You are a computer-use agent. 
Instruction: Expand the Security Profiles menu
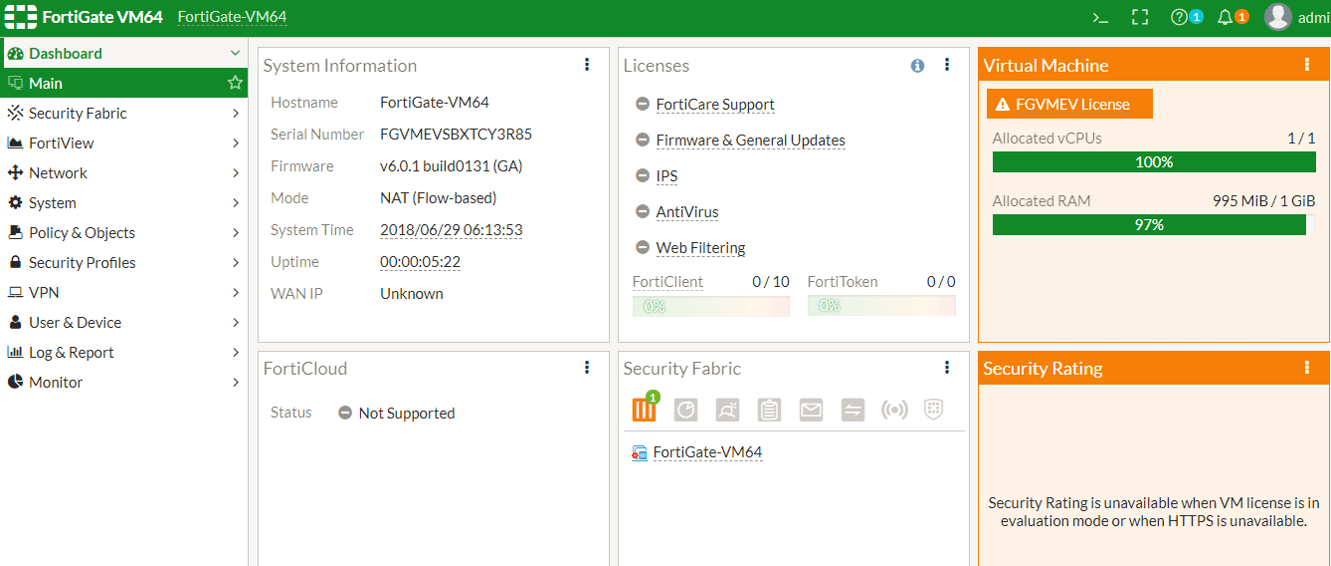124,263
